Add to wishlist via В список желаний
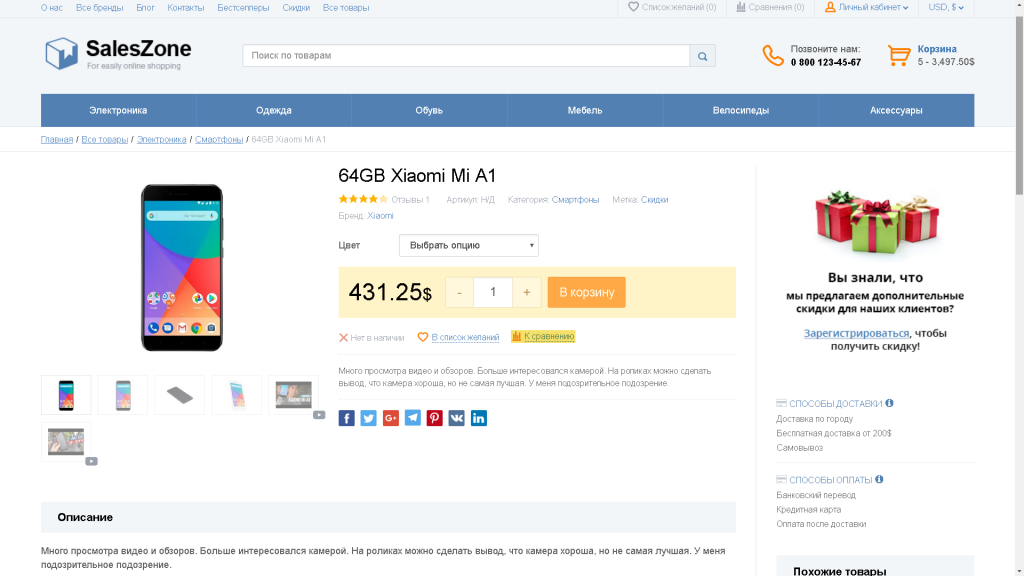The width and height of the screenshot is (1024, 576). (465, 338)
